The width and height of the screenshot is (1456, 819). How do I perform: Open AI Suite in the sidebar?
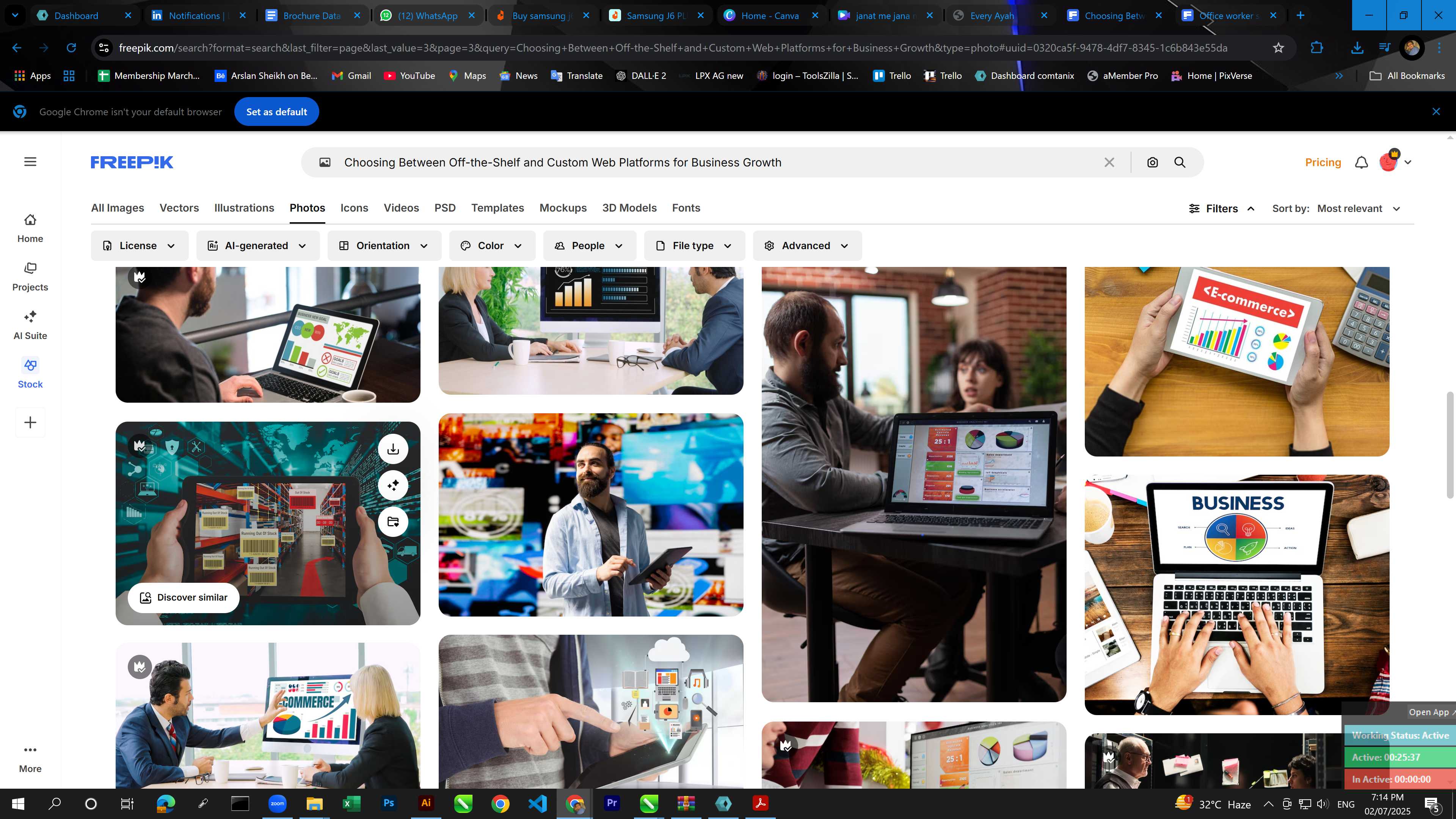30,326
